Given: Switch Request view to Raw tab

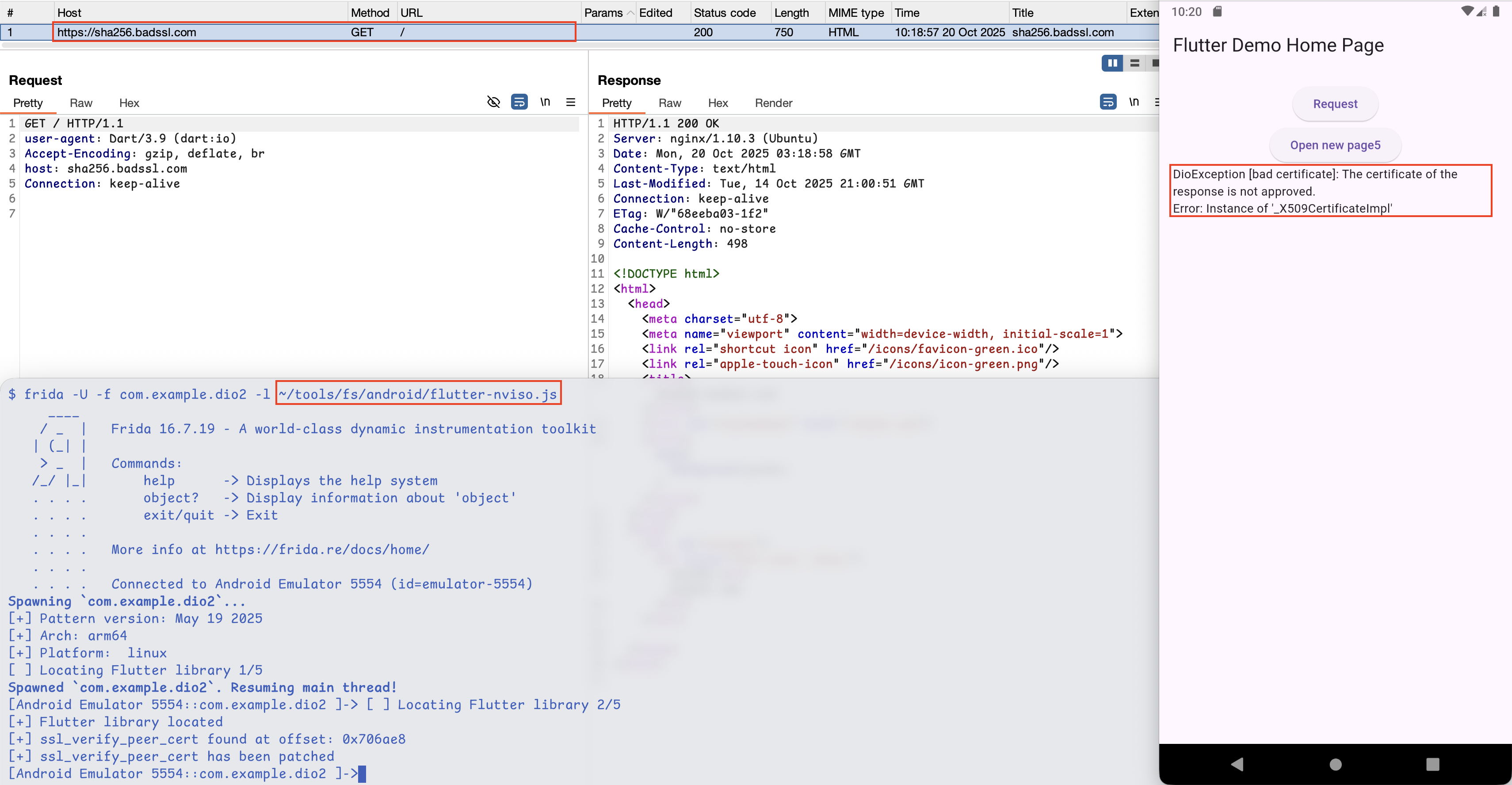Looking at the screenshot, I should (81, 103).
